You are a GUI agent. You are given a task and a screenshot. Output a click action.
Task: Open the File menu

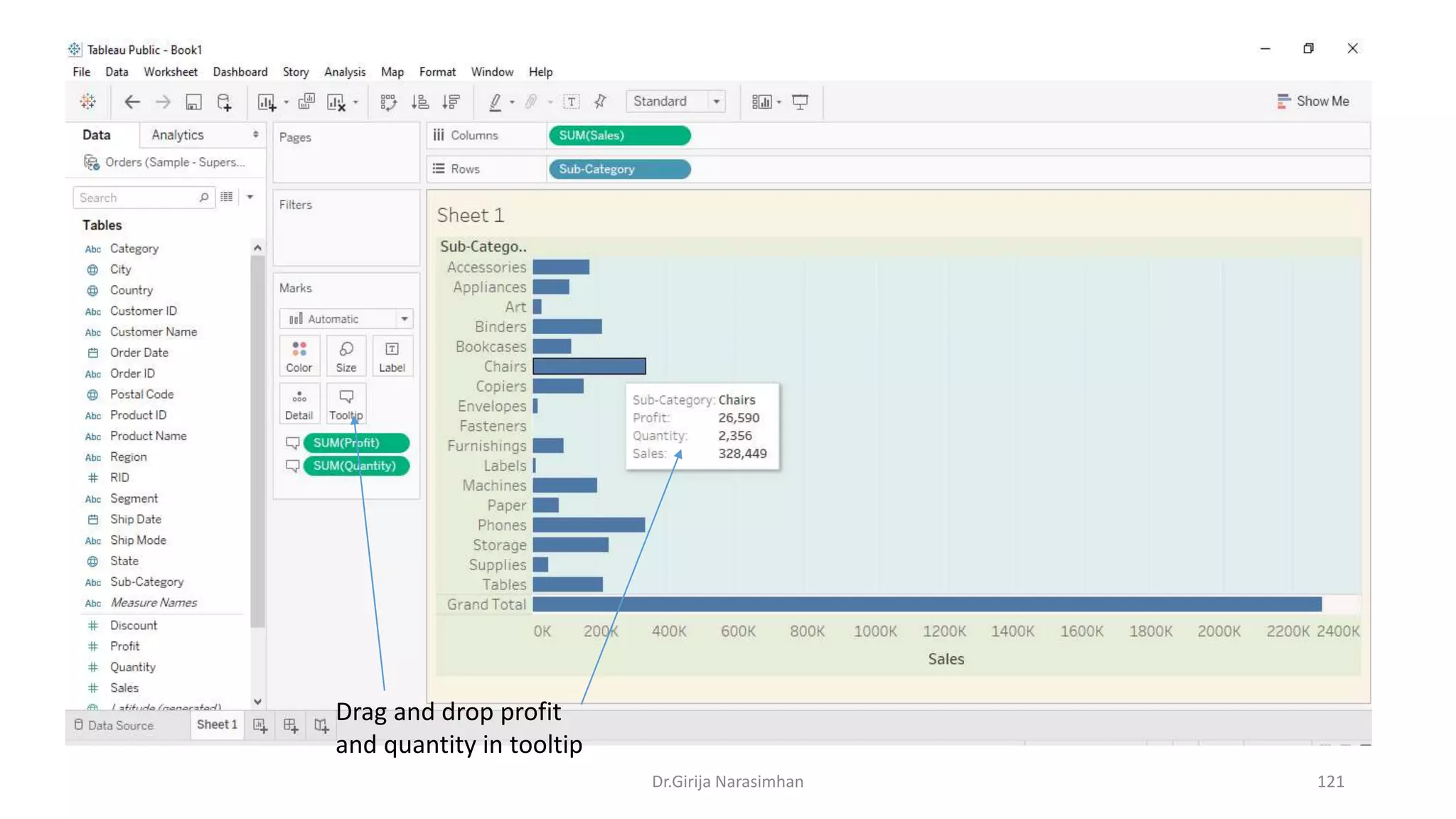pyautogui.click(x=82, y=72)
